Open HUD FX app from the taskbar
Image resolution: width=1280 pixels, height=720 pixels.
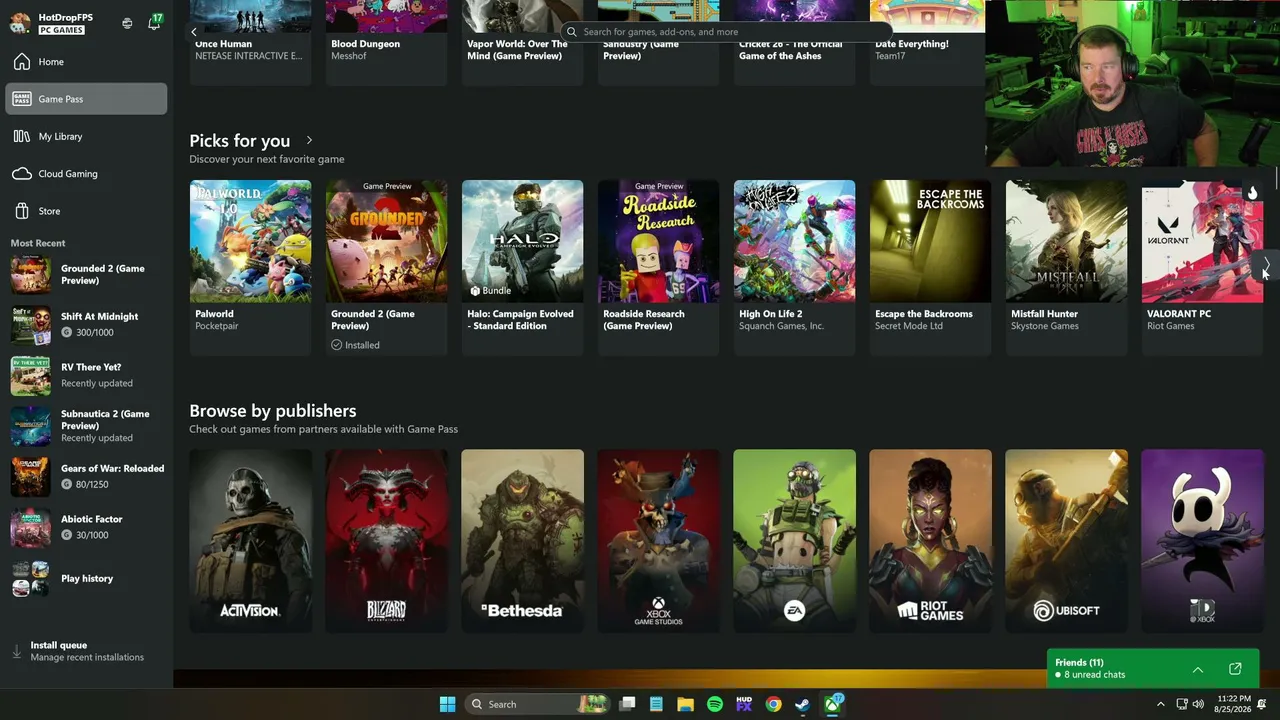(x=744, y=704)
